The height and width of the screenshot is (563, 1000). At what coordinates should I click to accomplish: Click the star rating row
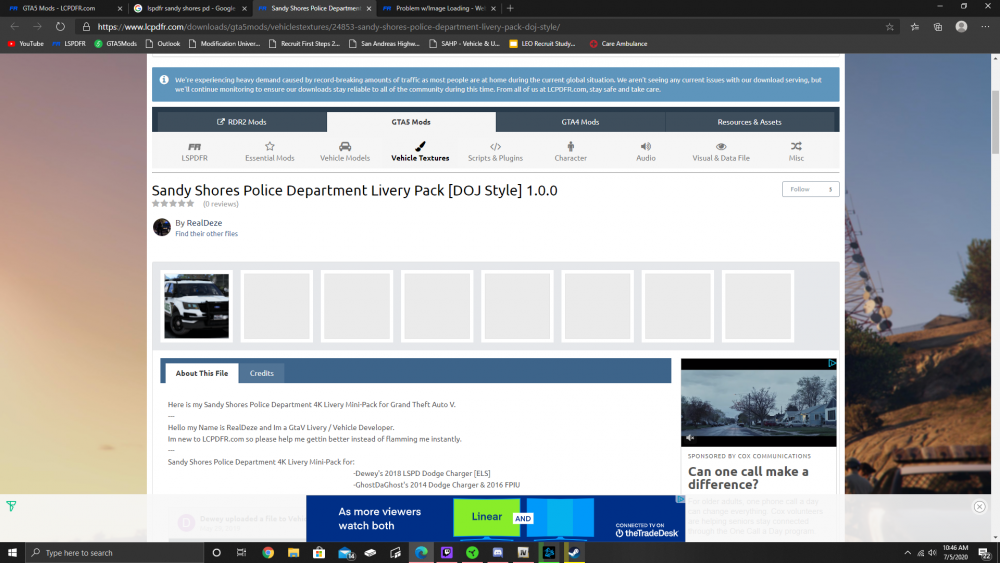point(173,204)
